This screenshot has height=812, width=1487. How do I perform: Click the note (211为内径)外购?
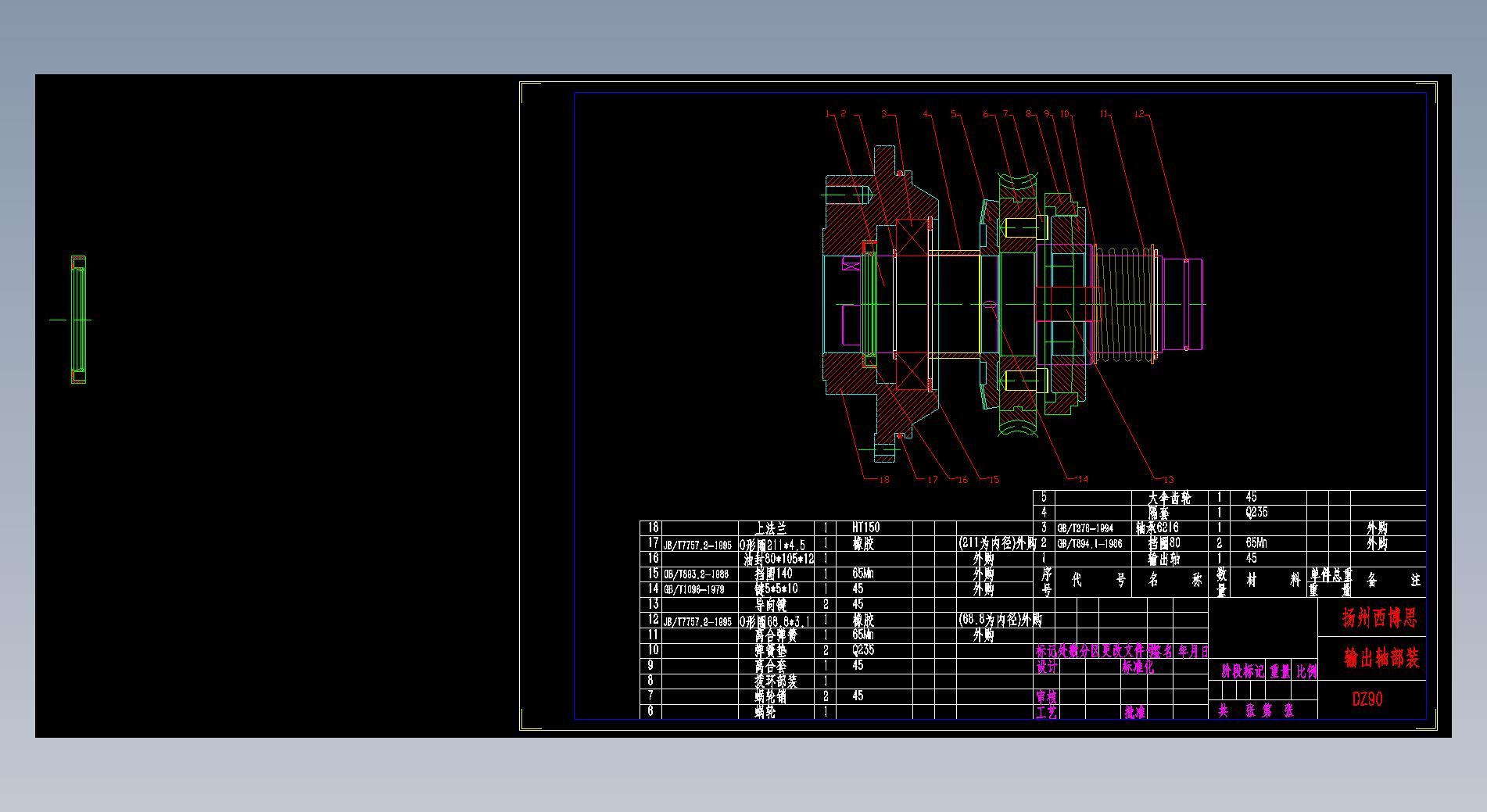pos(997,543)
